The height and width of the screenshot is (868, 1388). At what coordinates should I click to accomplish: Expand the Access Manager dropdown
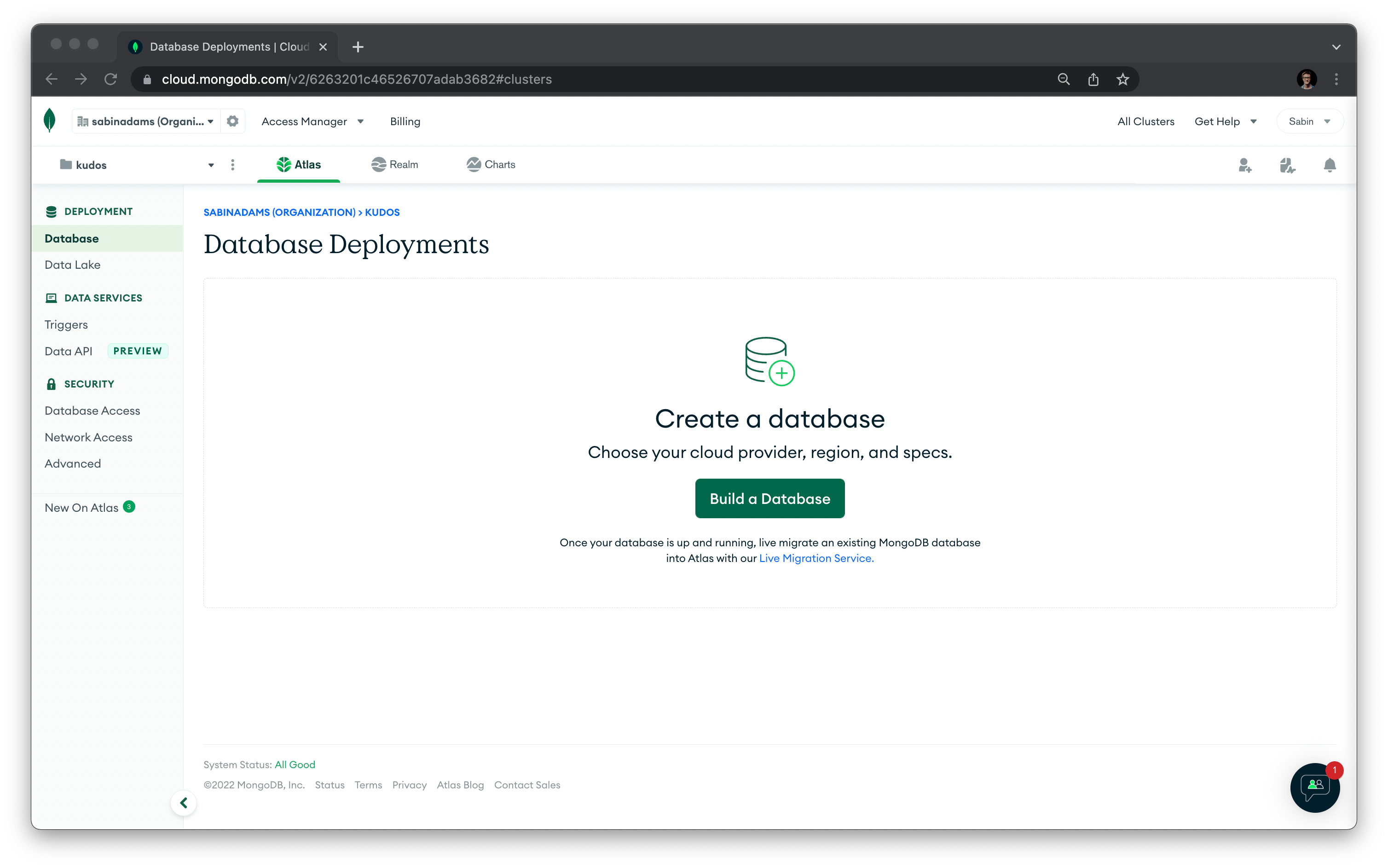tap(312, 121)
